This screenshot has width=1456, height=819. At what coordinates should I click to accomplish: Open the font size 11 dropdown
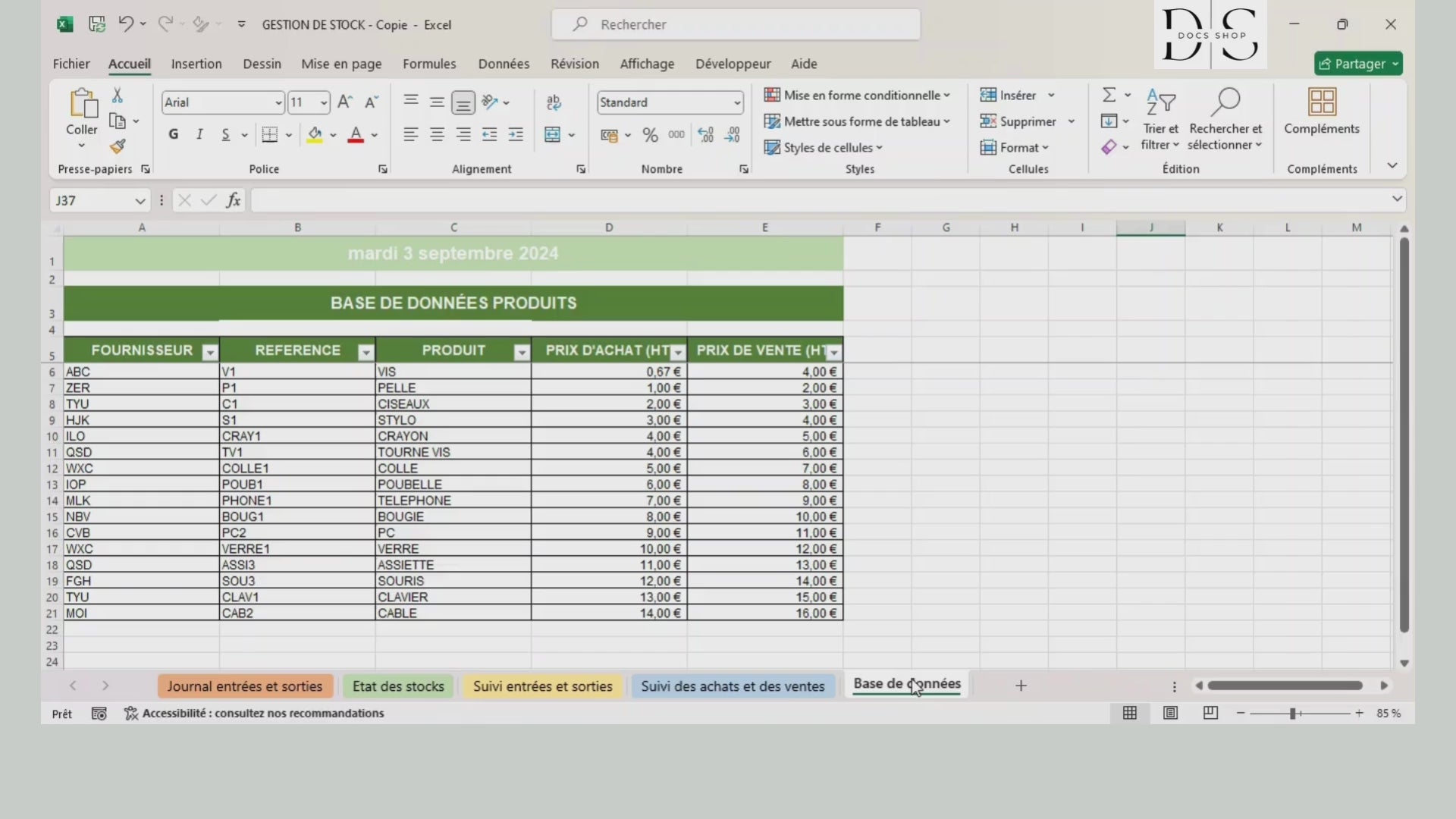tap(324, 102)
